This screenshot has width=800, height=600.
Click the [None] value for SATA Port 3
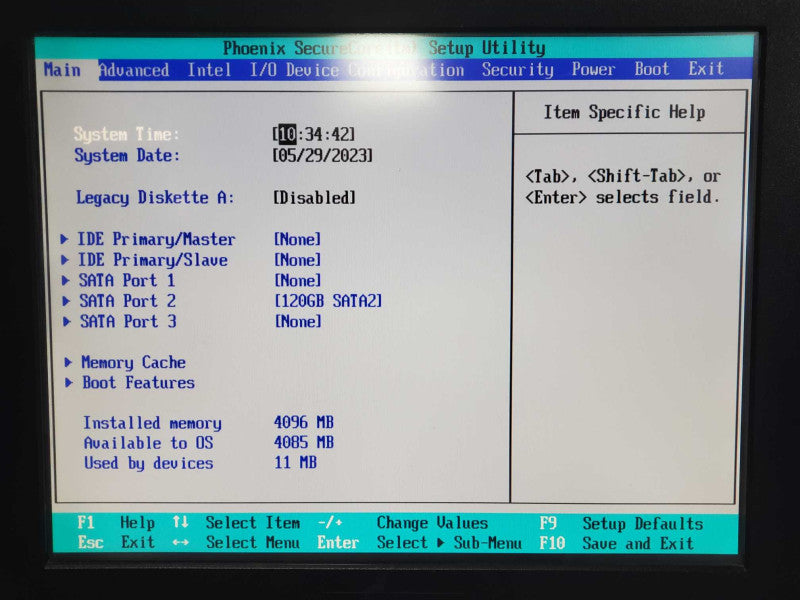pyautogui.click(x=298, y=321)
